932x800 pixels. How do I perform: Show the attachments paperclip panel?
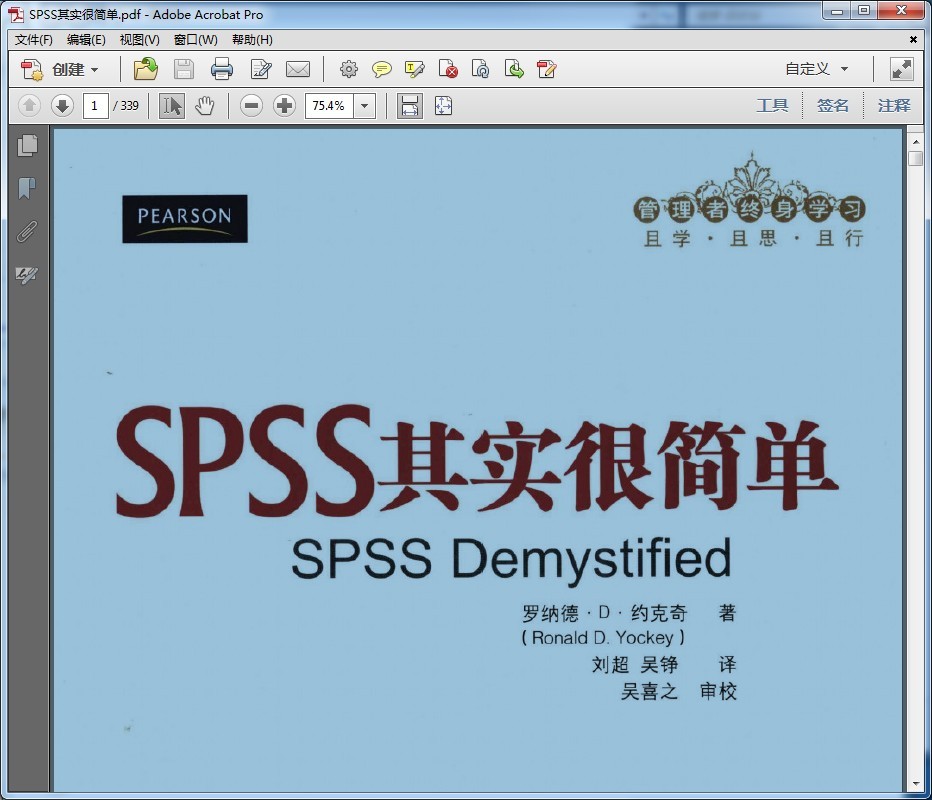[x=27, y=232]
